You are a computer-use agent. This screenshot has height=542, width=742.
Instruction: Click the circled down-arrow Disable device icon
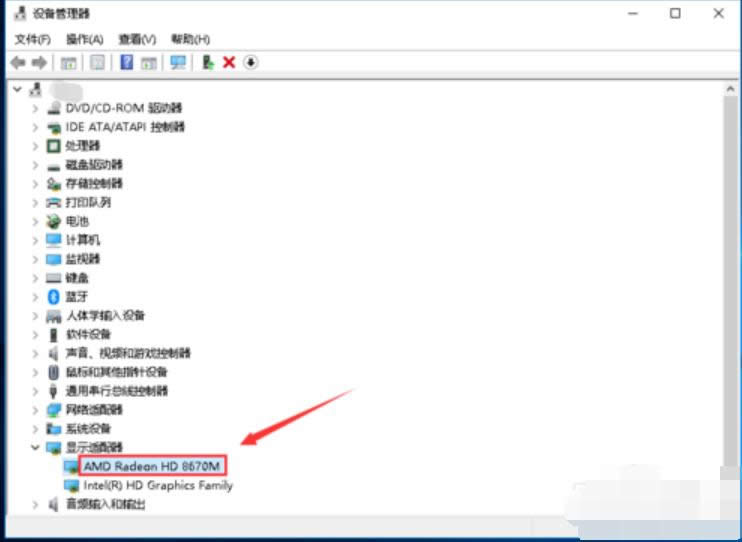(250, 62)
